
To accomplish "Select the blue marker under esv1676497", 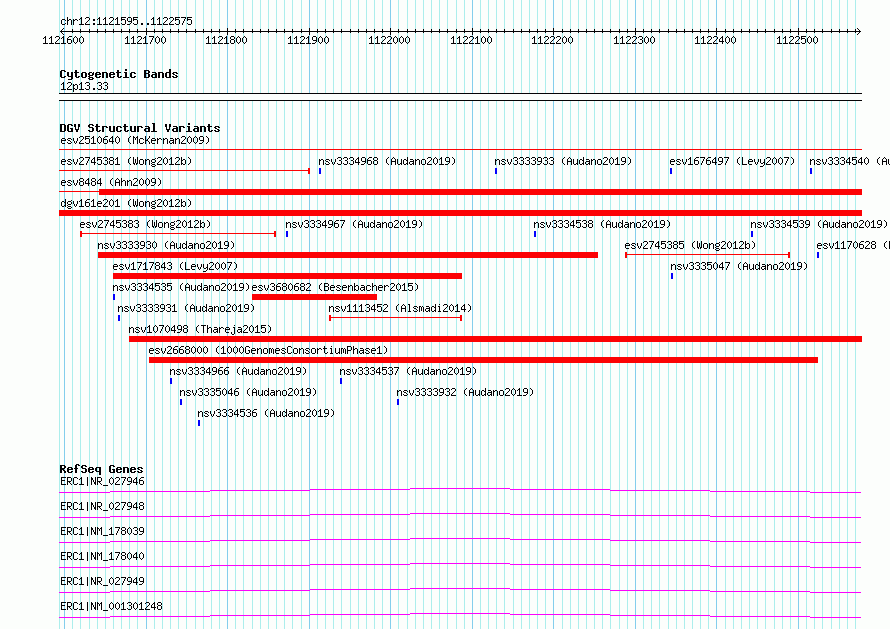I will point(671,171).
